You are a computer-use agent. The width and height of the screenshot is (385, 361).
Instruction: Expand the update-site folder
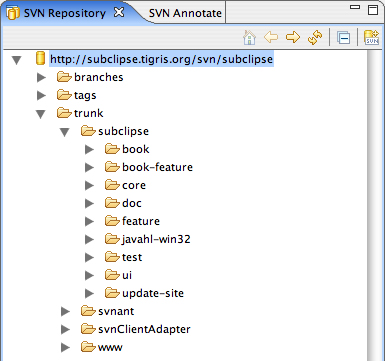click(x=89, y=293)
